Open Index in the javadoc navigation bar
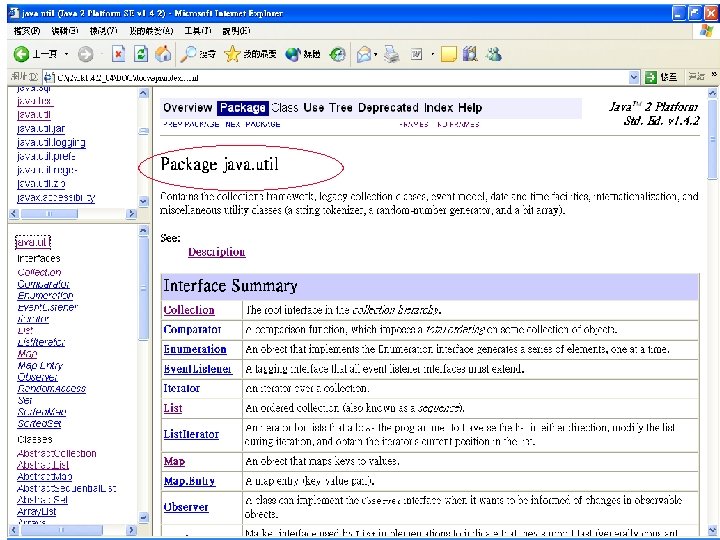Screen dimensions: 720x540 pyautogui.click(x=439, y=107)
